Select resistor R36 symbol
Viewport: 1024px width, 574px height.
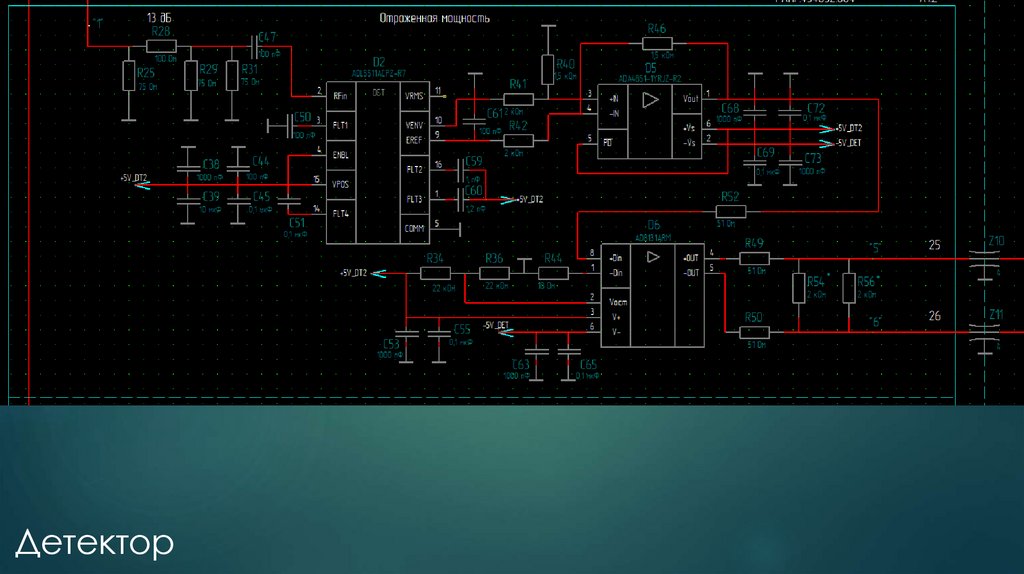pos(494,274)
